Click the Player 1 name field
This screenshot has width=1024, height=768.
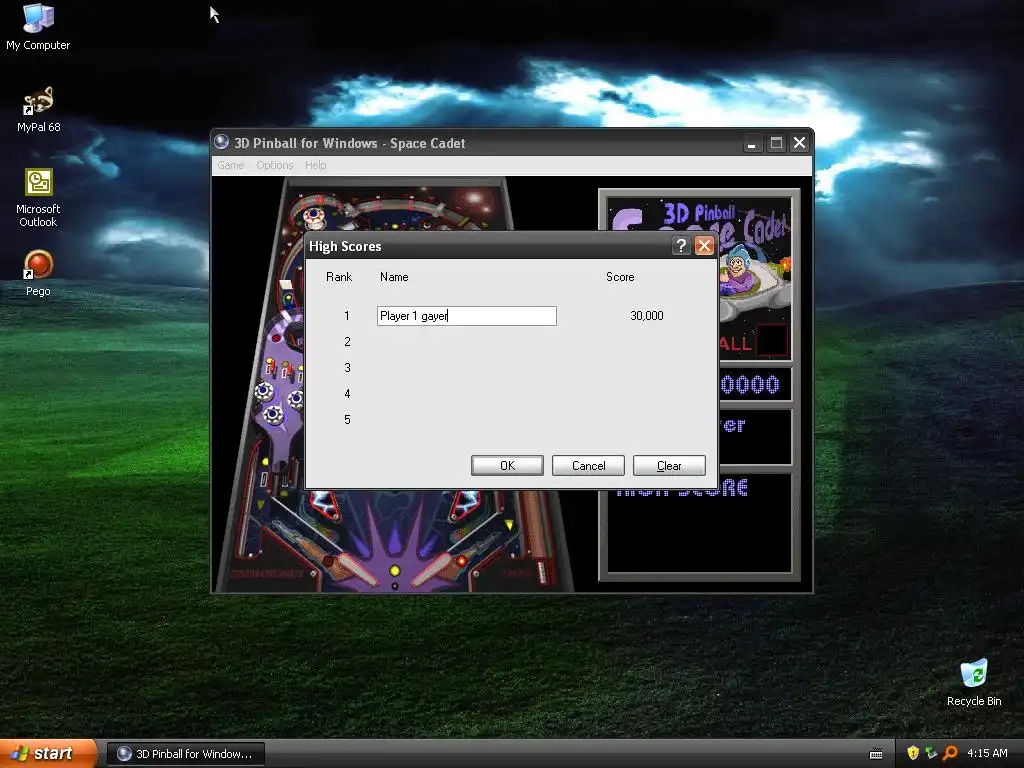coord(467,316)
